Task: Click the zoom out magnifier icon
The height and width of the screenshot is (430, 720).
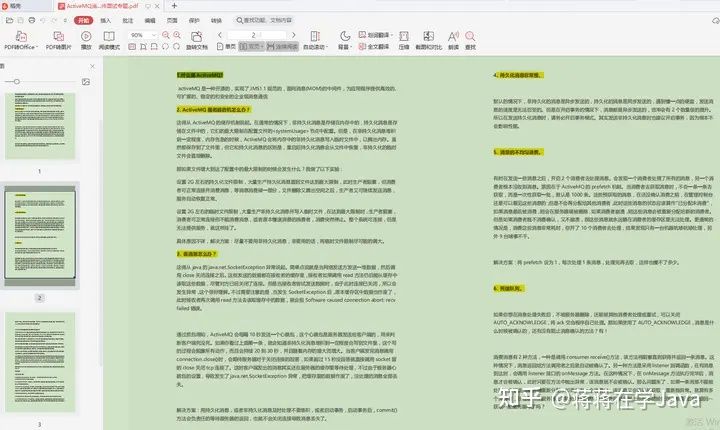Action: (x=166, y=35)
